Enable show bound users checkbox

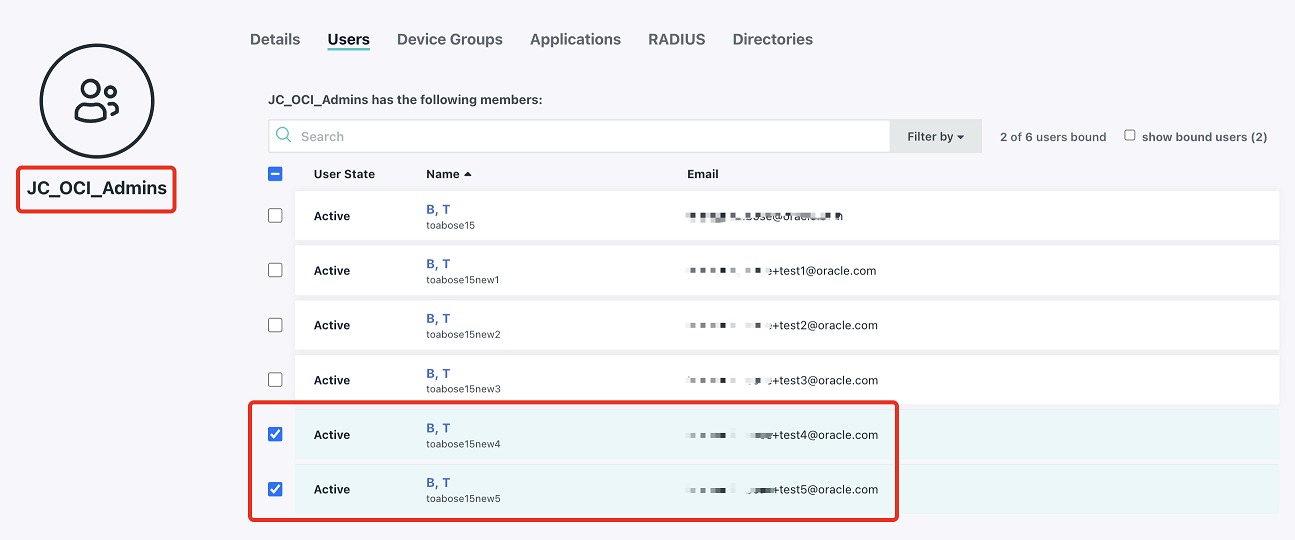click(x=1130, y=136)
